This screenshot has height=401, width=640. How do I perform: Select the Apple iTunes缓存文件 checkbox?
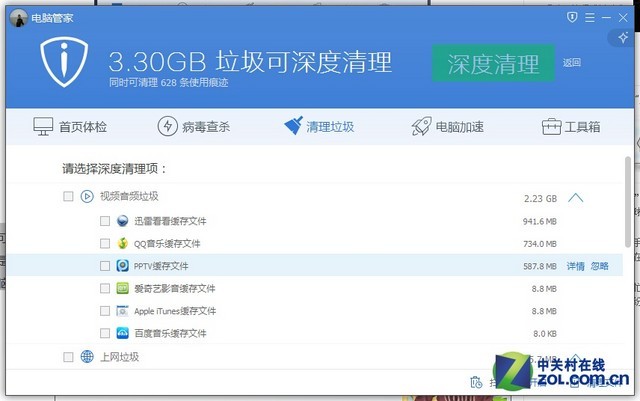click(x=105, y=311)
